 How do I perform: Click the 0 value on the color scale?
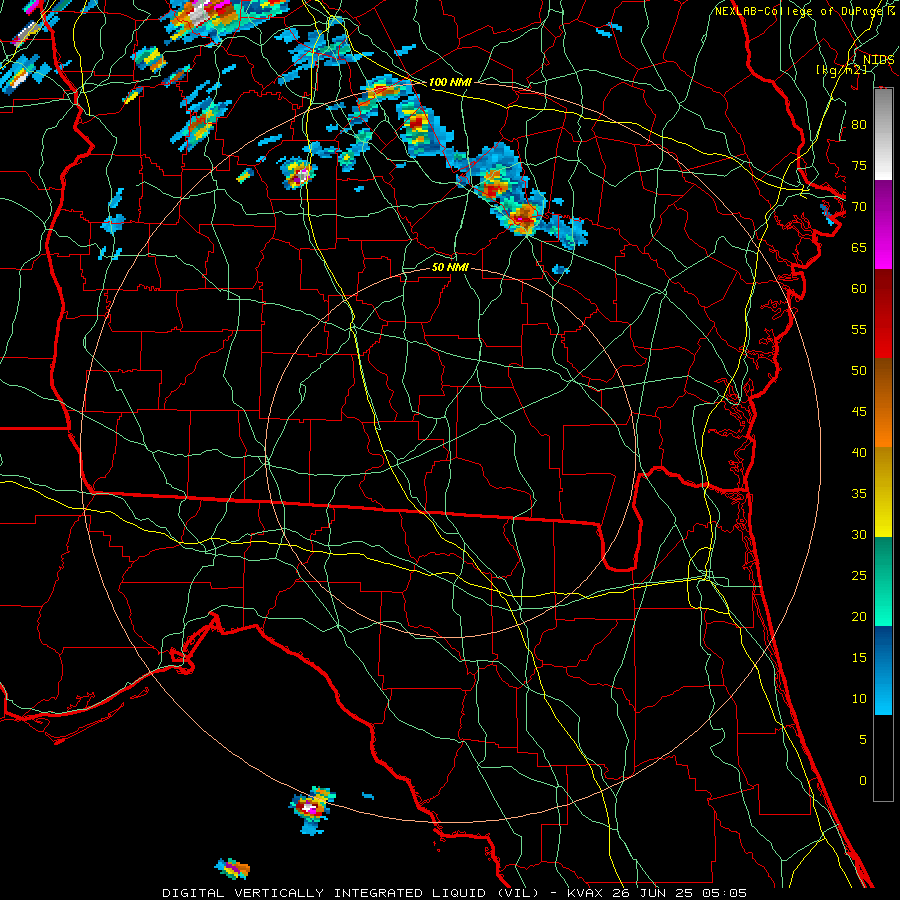(863, 781)
